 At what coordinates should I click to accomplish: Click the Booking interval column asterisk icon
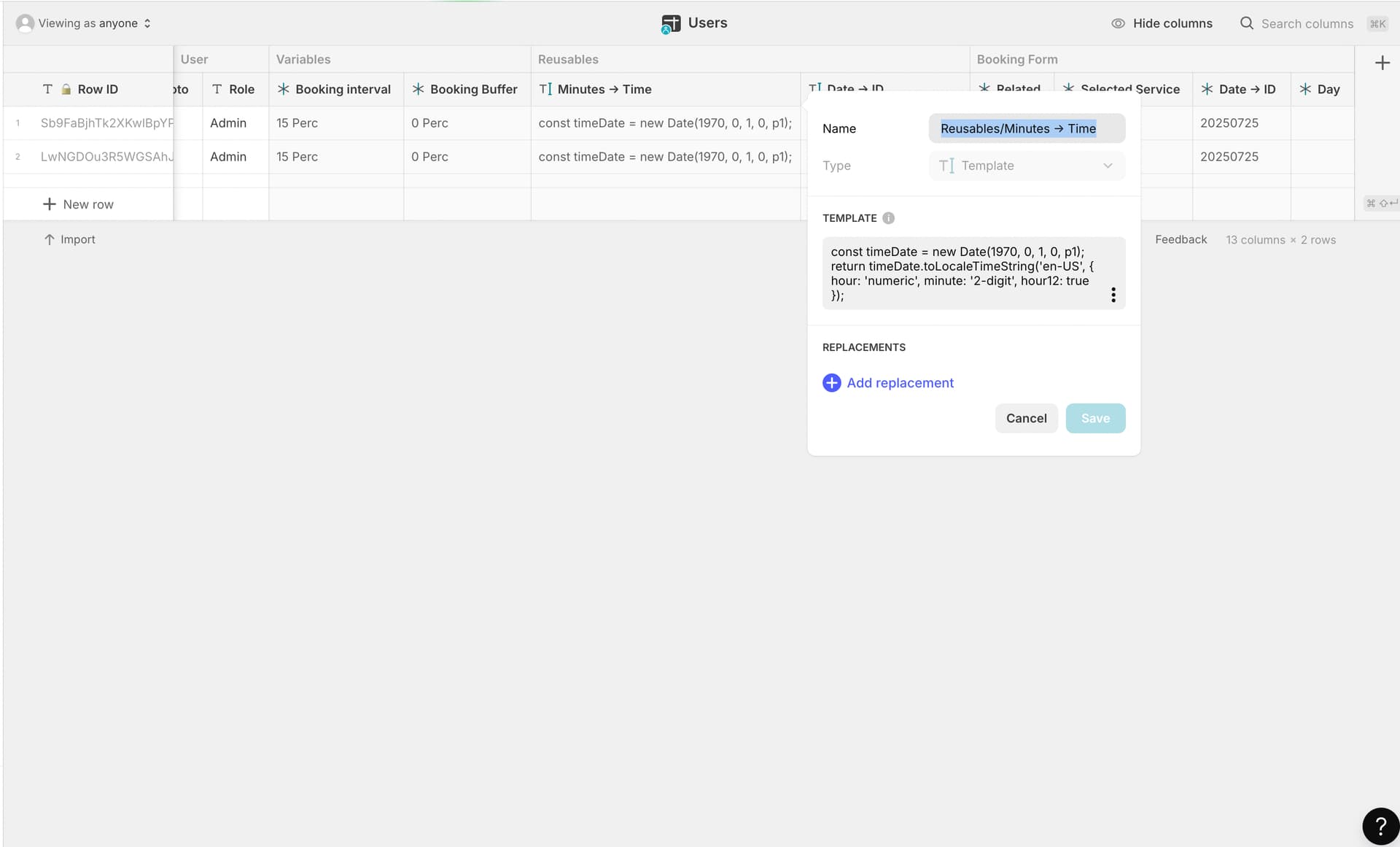[x=284, y=89]
